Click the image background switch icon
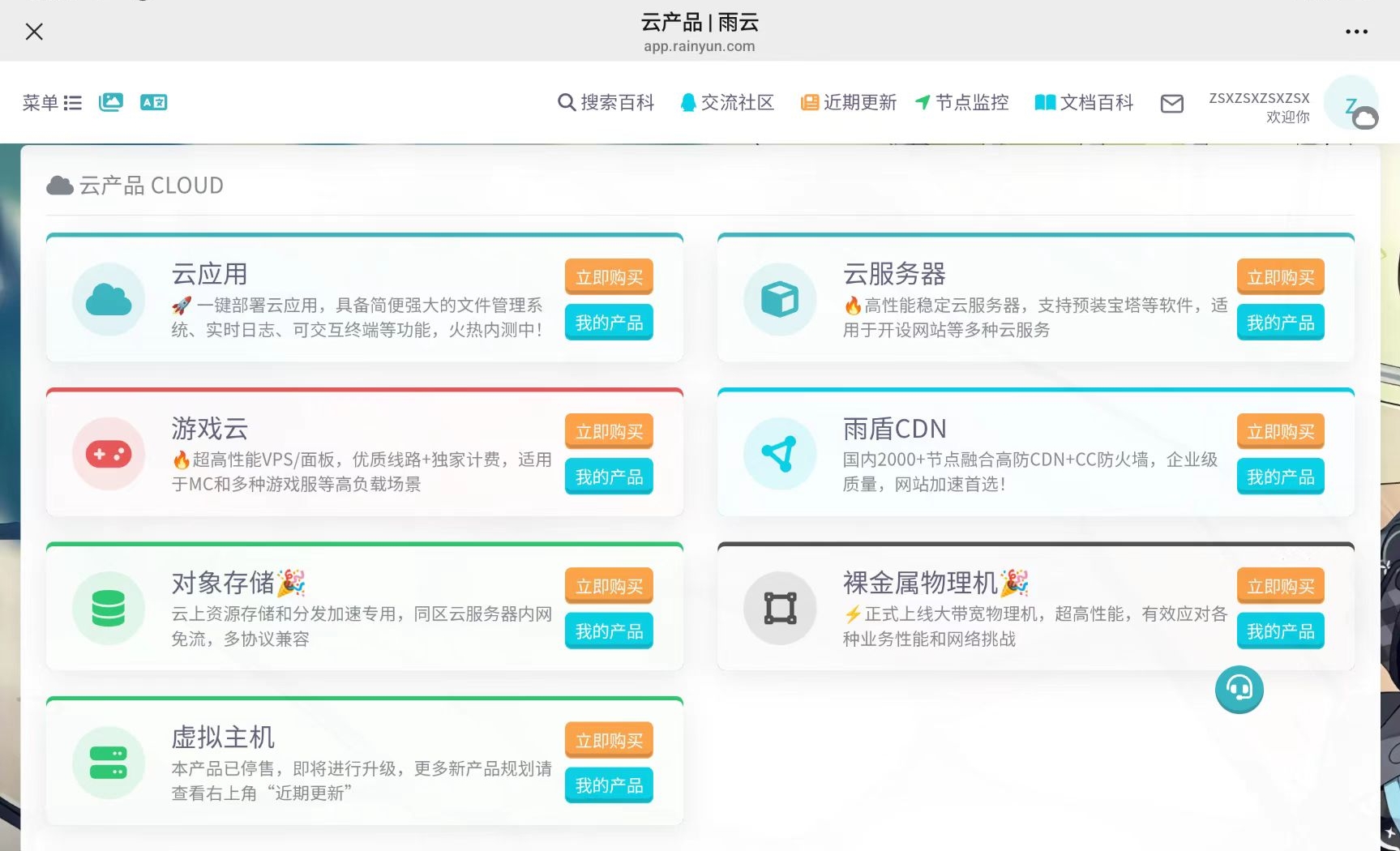Viewport: 1400px width, 851px height. 111,102
